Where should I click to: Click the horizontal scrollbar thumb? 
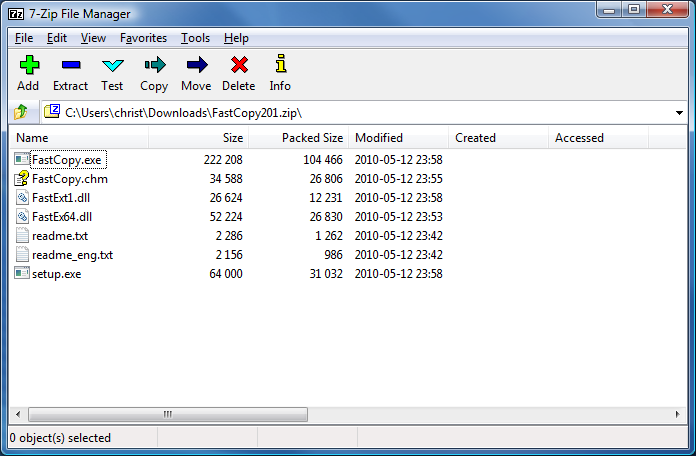coord(168,414)
